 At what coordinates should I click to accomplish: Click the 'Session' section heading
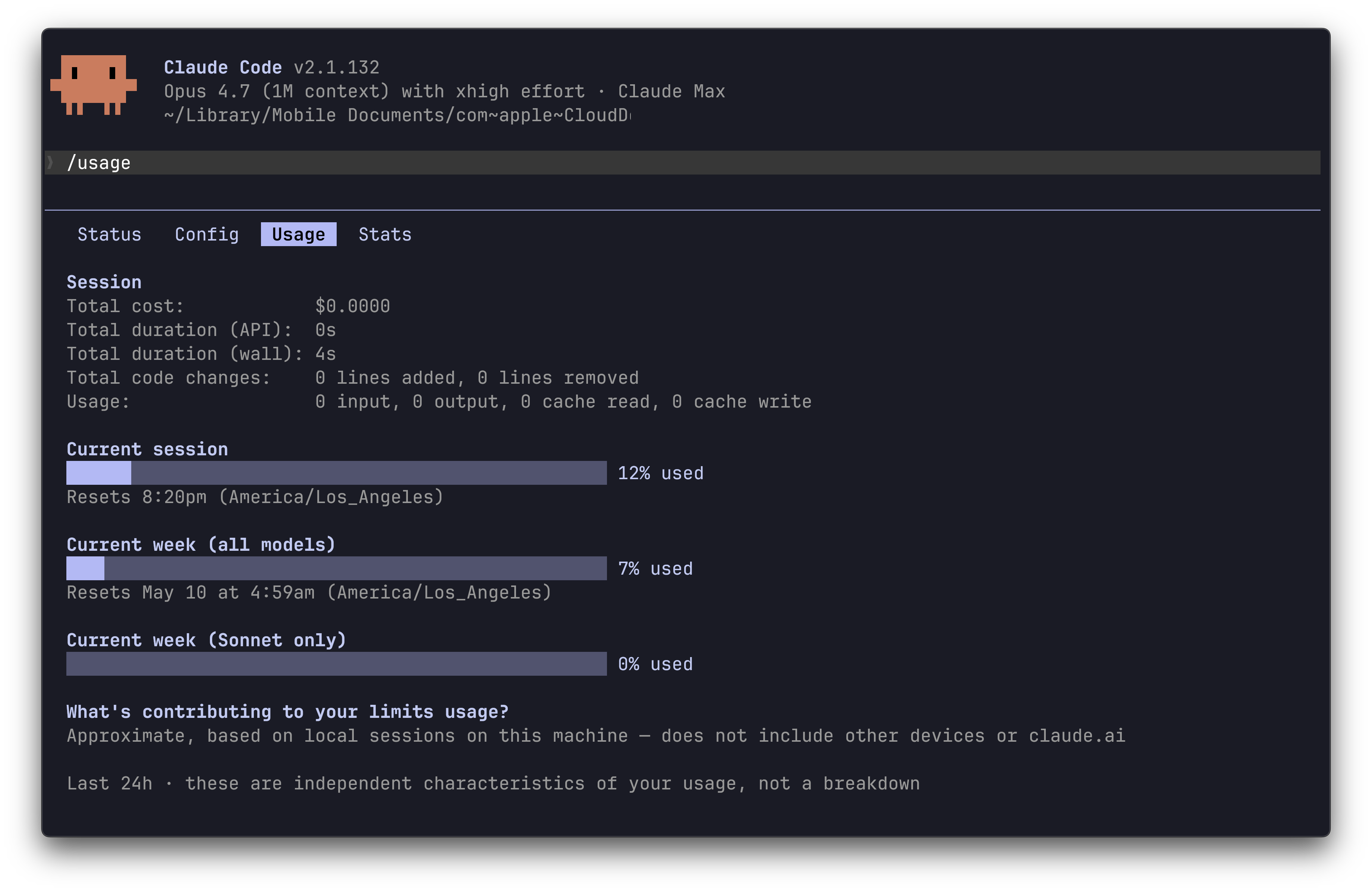coord(104,282)
